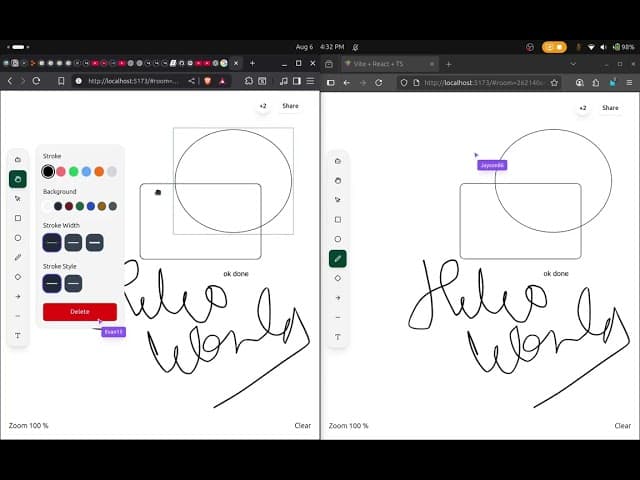Select the pointer tool in left window toolbar
The height and width of the screenshot is (480, 640).
pos(18,199)
